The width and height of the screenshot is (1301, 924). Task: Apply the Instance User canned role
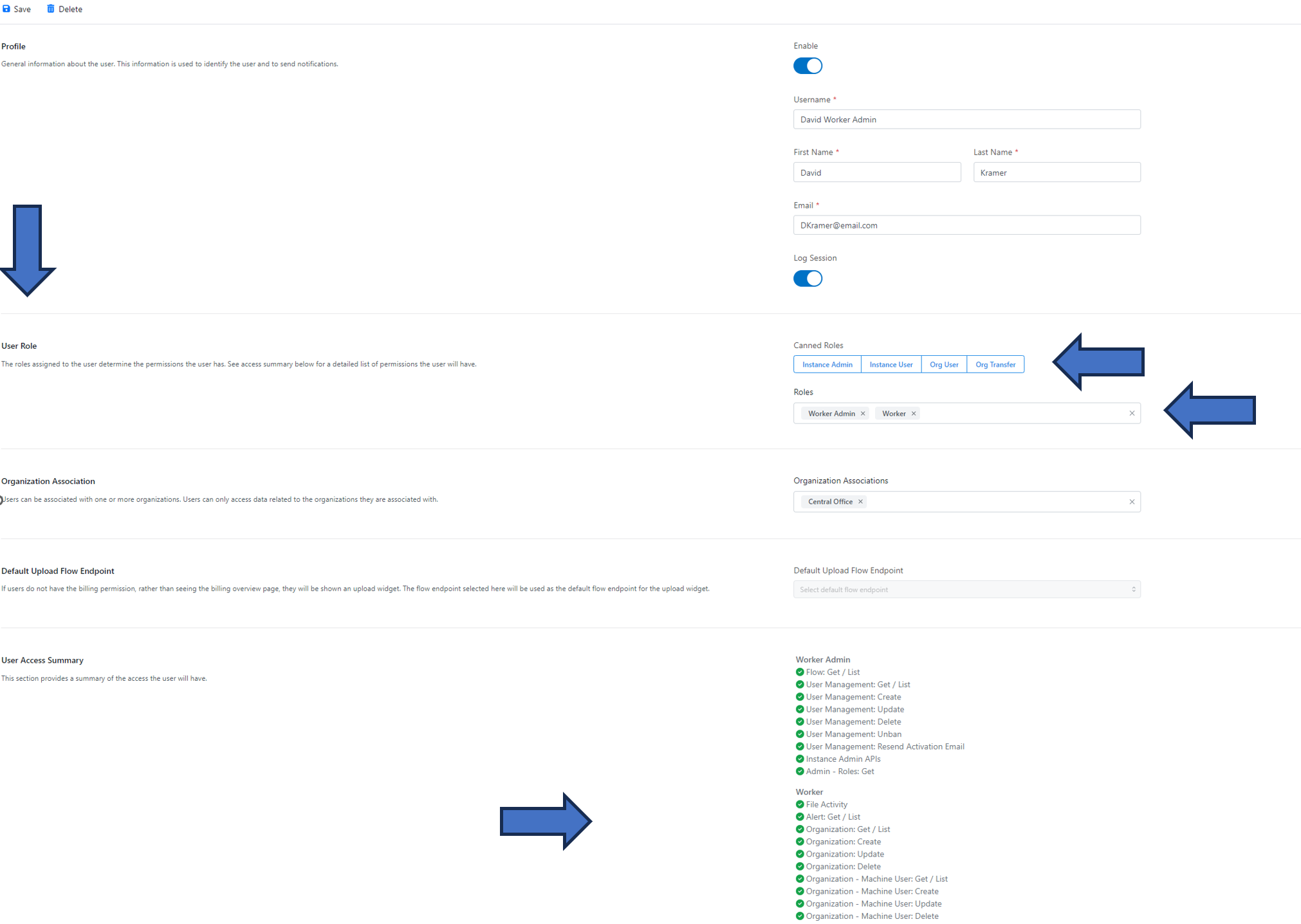(x=890, y=365)
